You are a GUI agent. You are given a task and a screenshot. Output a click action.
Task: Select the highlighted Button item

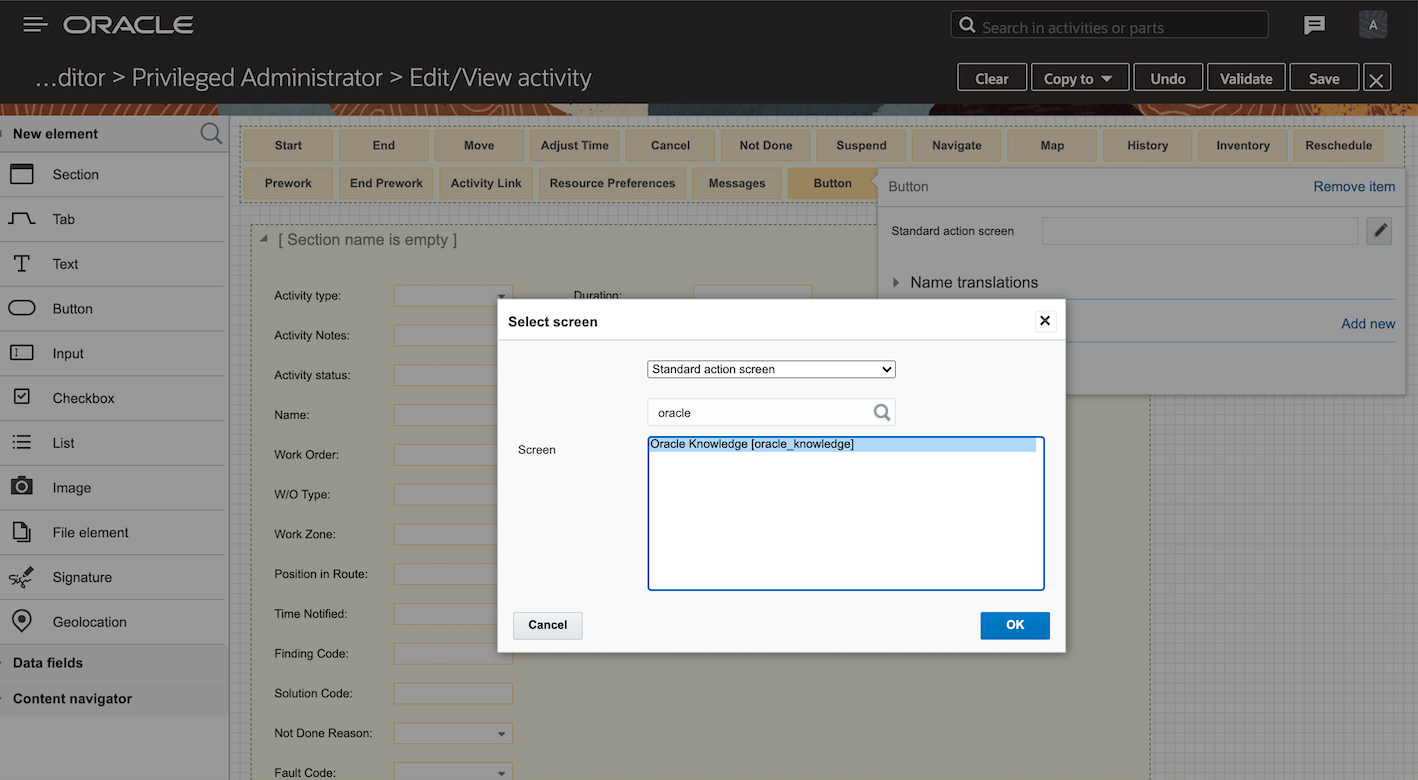pyautogui.click(x=832, y=183)
